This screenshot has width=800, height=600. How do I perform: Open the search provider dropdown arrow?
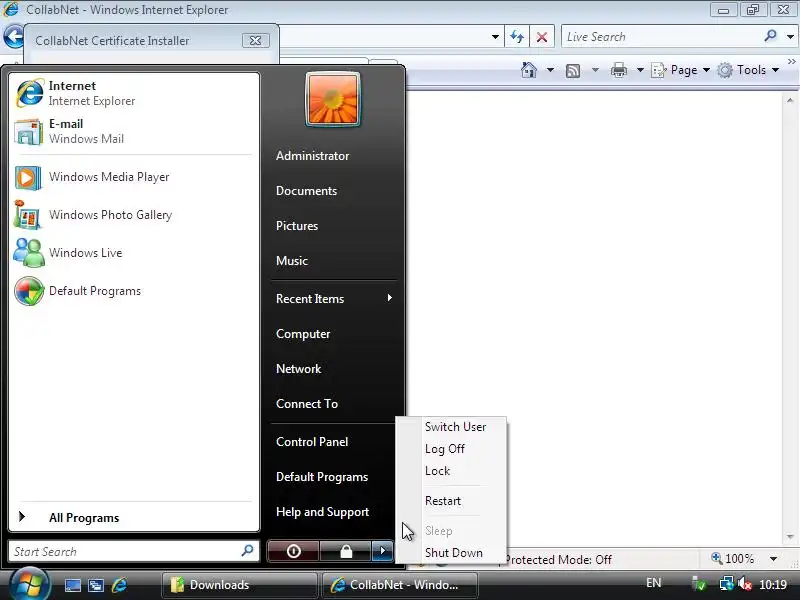[790, 37]
